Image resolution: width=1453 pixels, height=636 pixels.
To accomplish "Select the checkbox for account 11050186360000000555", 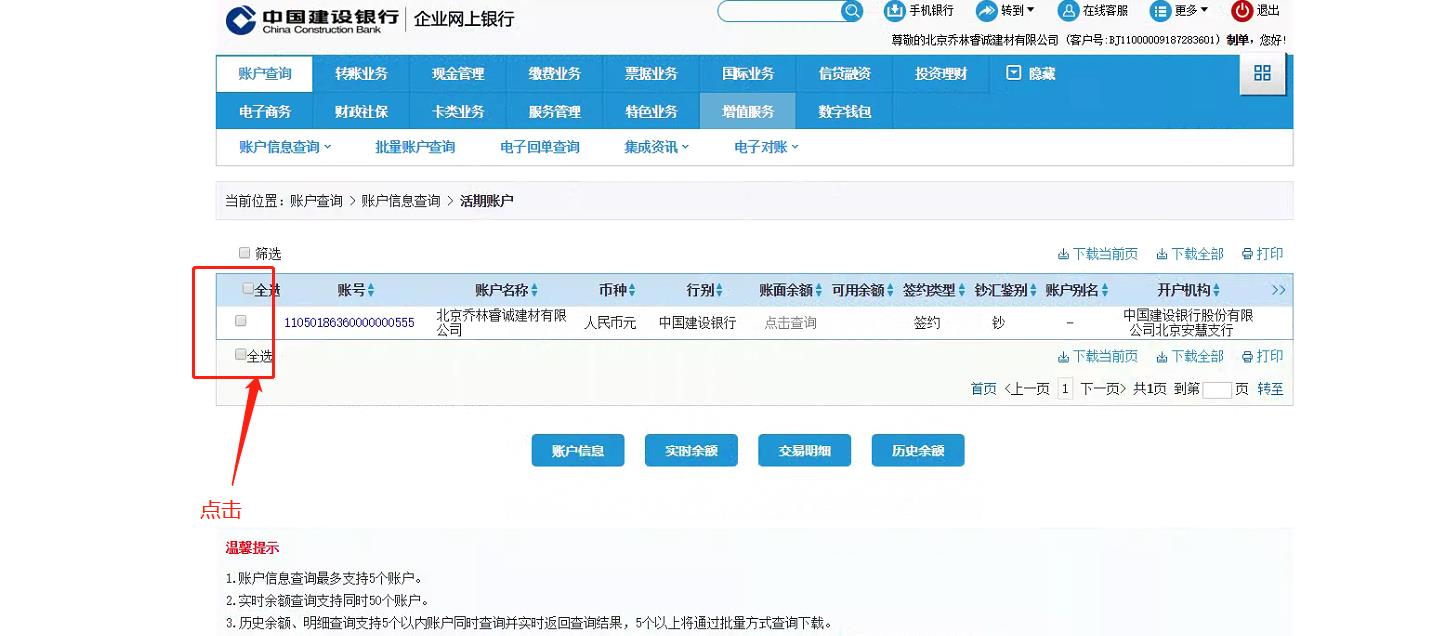I will coord(239,320).
